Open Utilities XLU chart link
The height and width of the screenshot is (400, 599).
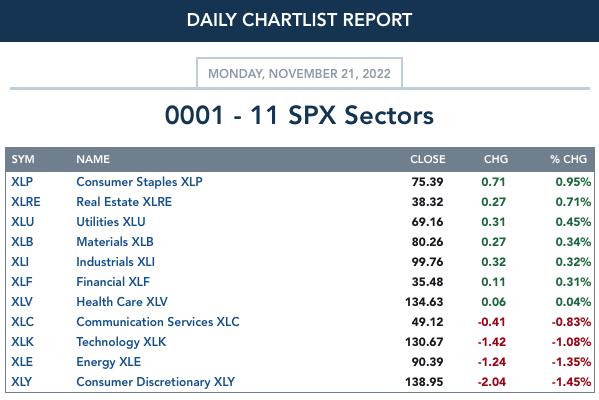(x=111, y=222)
